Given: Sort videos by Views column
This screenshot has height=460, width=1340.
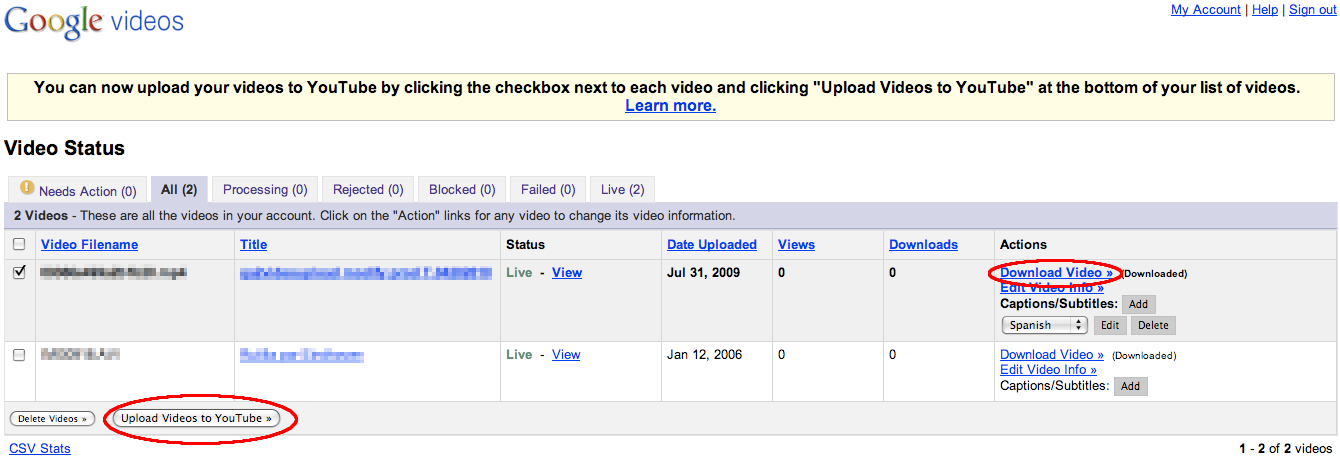Looking at the screenshot, I should click(796, 245).
